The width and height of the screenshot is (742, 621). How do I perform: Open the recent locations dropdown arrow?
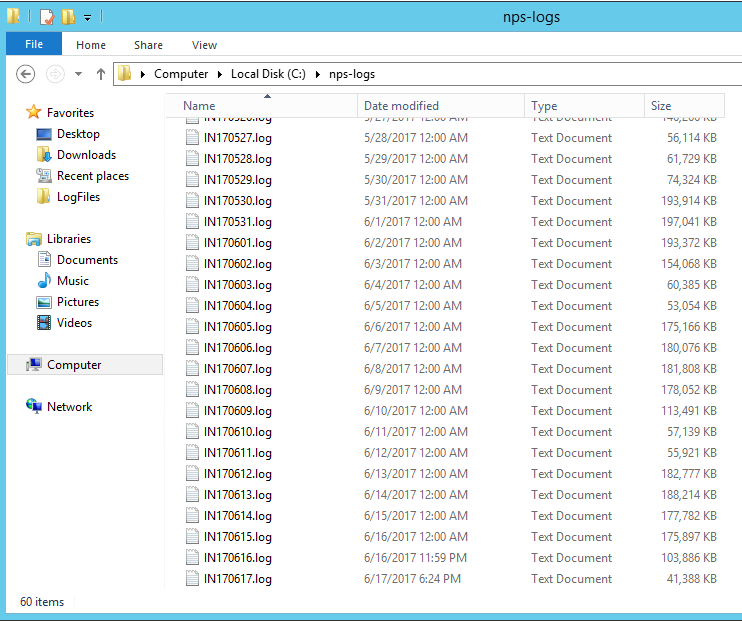pyautogui.click(x=77, y=74)
